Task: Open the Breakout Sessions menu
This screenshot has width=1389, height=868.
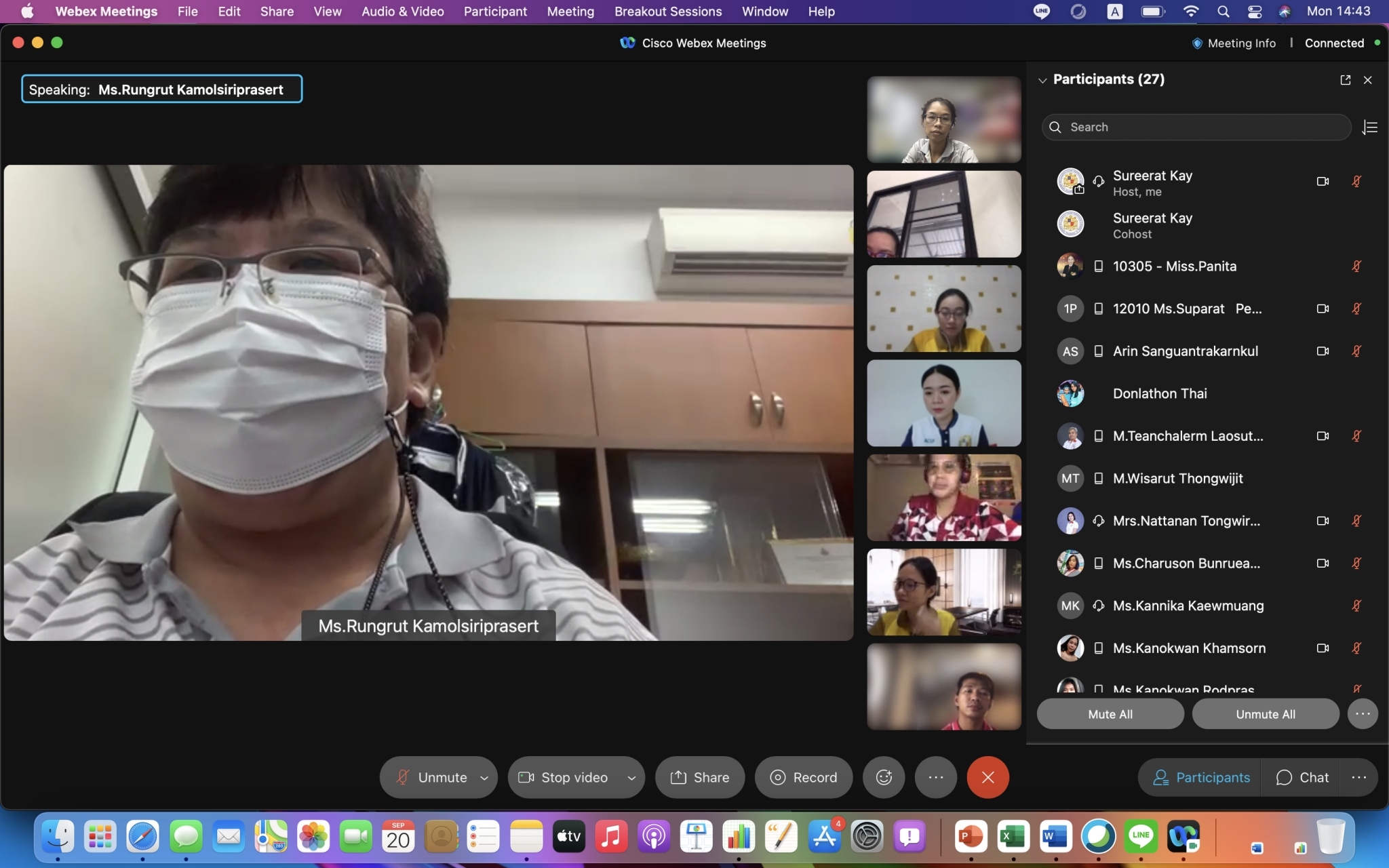Action: coord(668,12)
